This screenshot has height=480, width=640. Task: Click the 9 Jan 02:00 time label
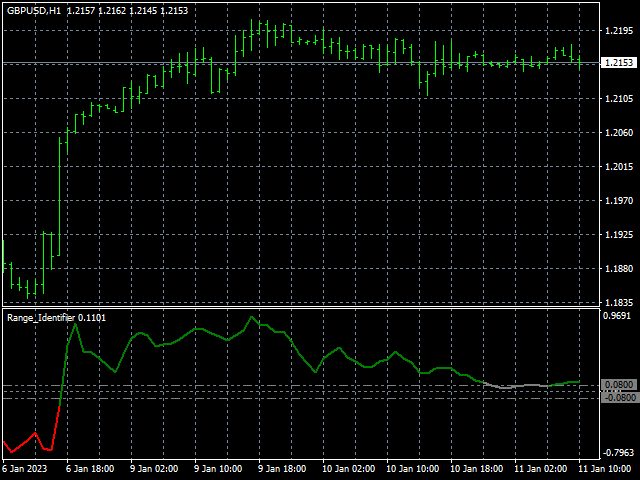pyautogui.click(x=154, y=468)
